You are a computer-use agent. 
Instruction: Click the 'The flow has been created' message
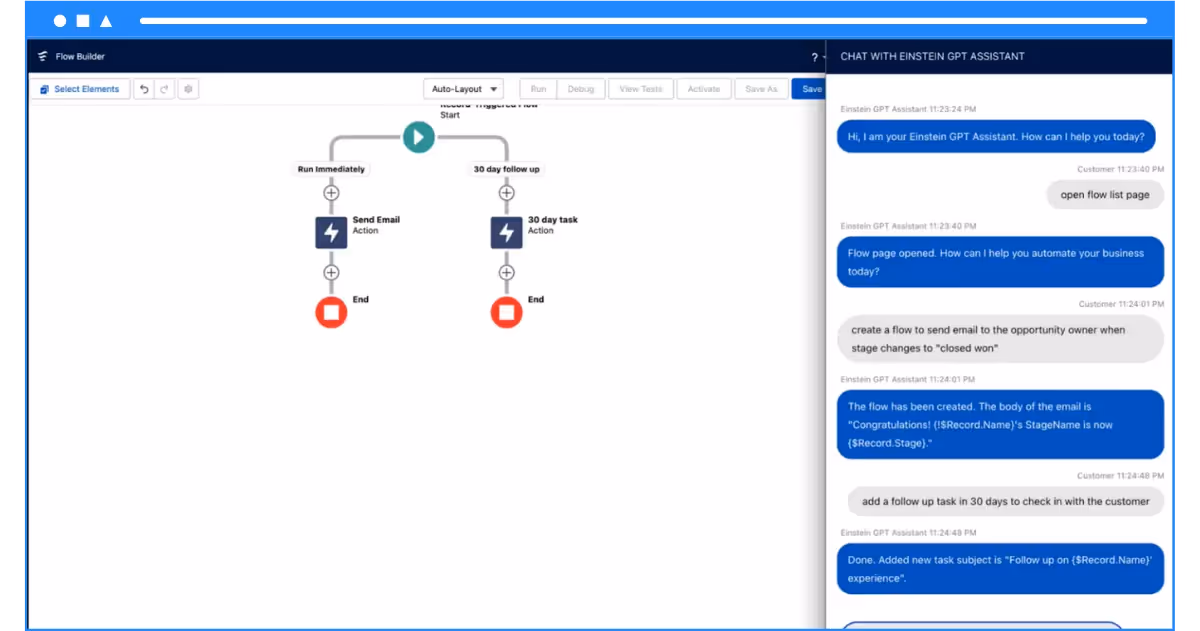tap(1000, 425)
